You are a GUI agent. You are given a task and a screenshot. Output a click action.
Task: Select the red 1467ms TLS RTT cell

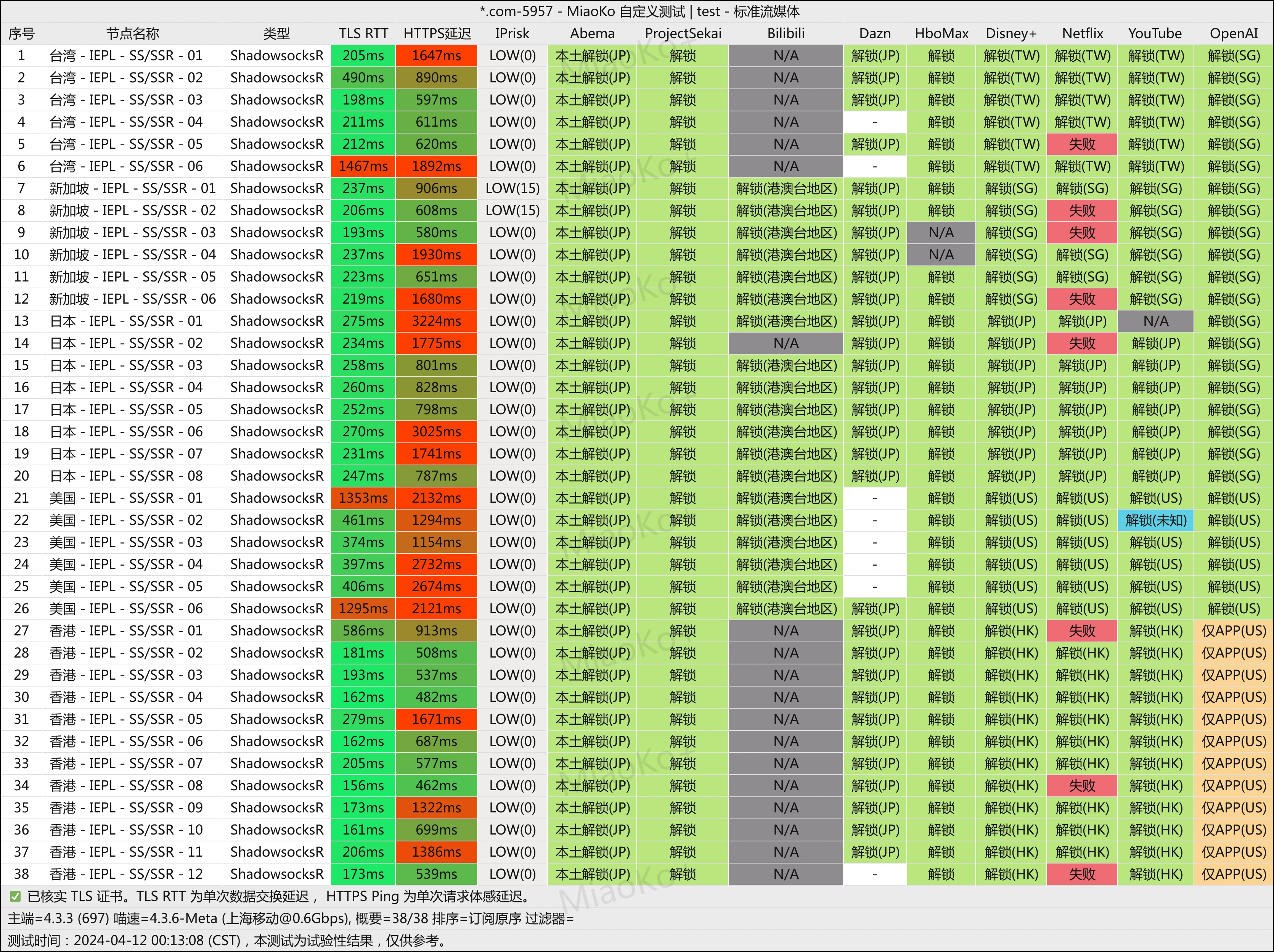coord(363,166)
